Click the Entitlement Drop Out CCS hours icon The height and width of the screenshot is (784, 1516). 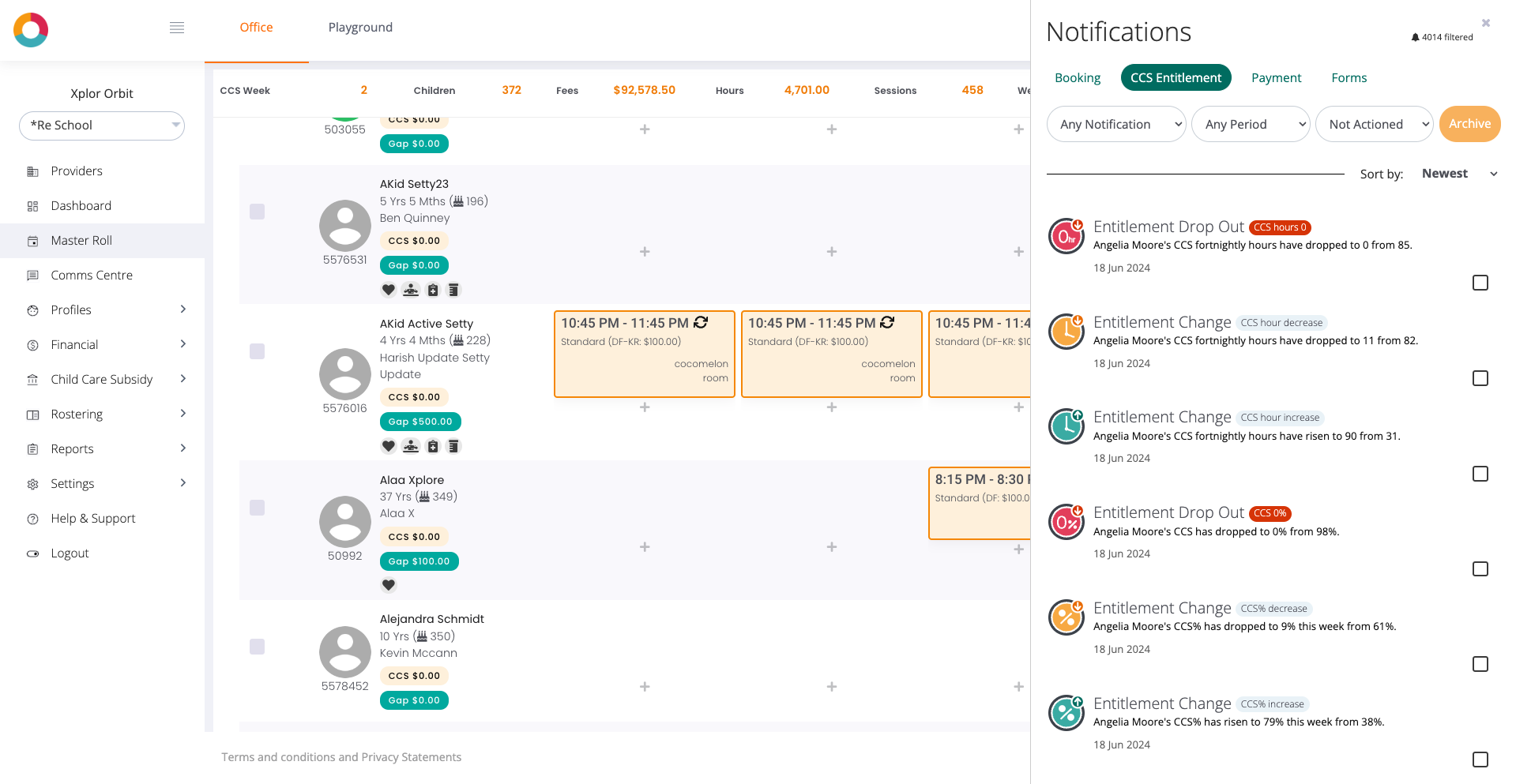(1066, 236)
